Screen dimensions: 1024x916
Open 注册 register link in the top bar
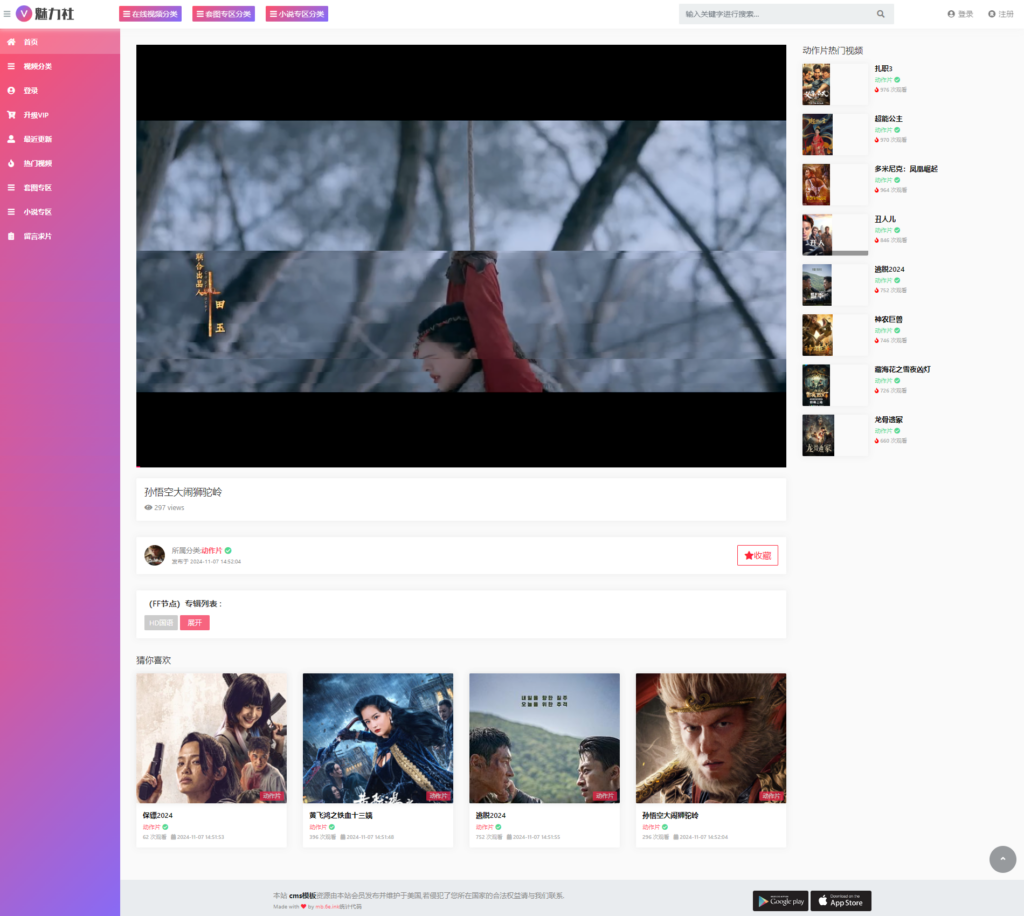click(x=1000, y=14)
